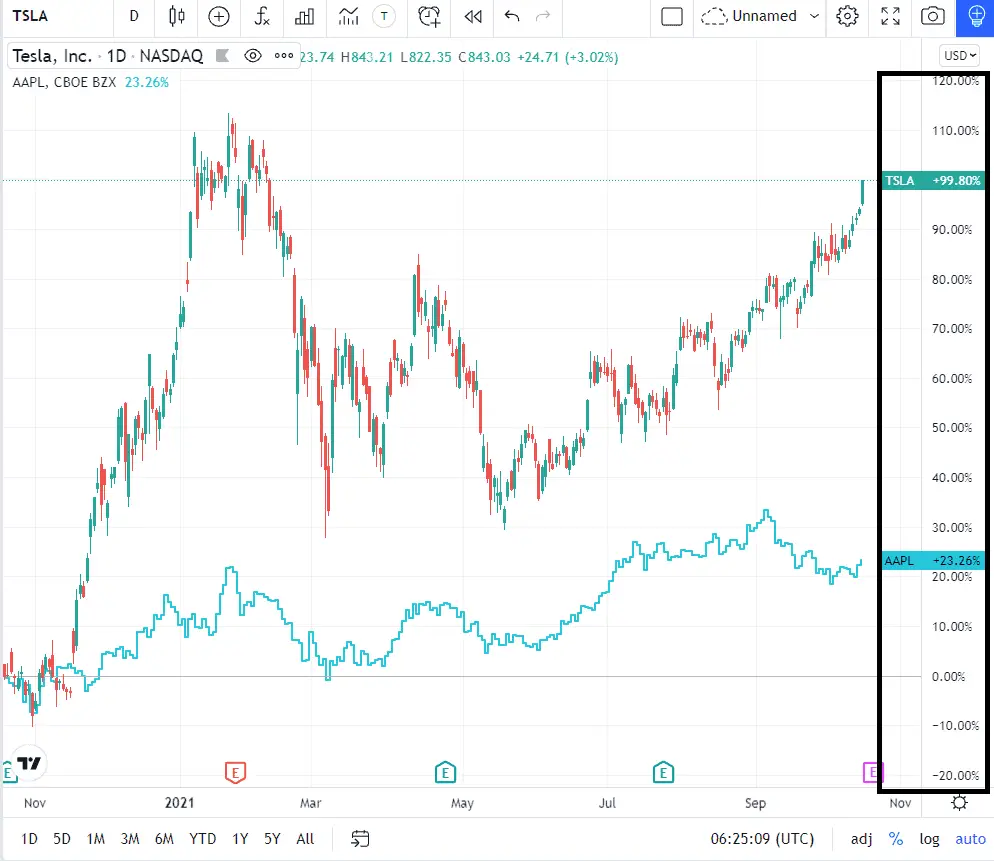Viewport: 994px width, 861px height.
Task: Open chart settings gear icon
Action: tap(847, 16)
